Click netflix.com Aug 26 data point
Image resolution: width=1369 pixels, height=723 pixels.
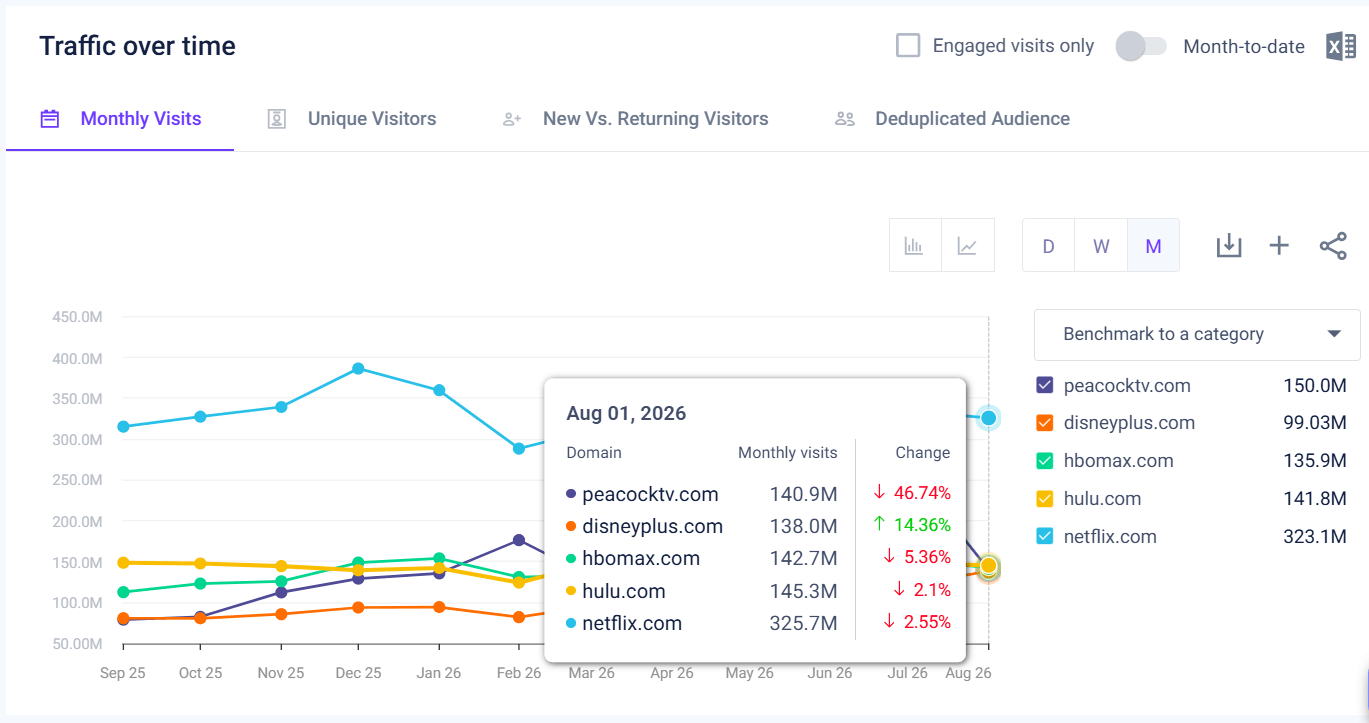coord(988,418)
